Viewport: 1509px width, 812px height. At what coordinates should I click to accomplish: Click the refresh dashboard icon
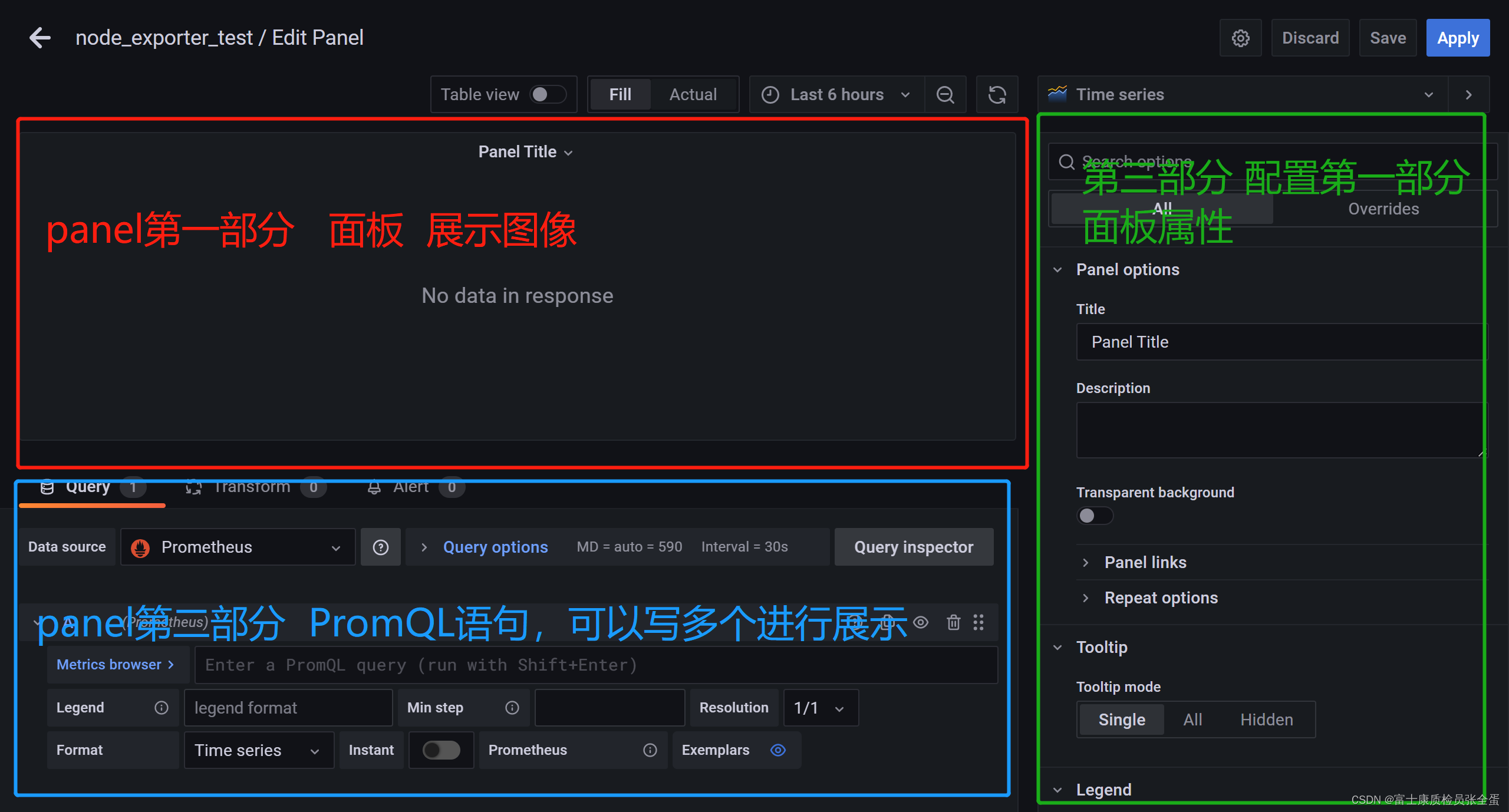click(x=997, y=94)
